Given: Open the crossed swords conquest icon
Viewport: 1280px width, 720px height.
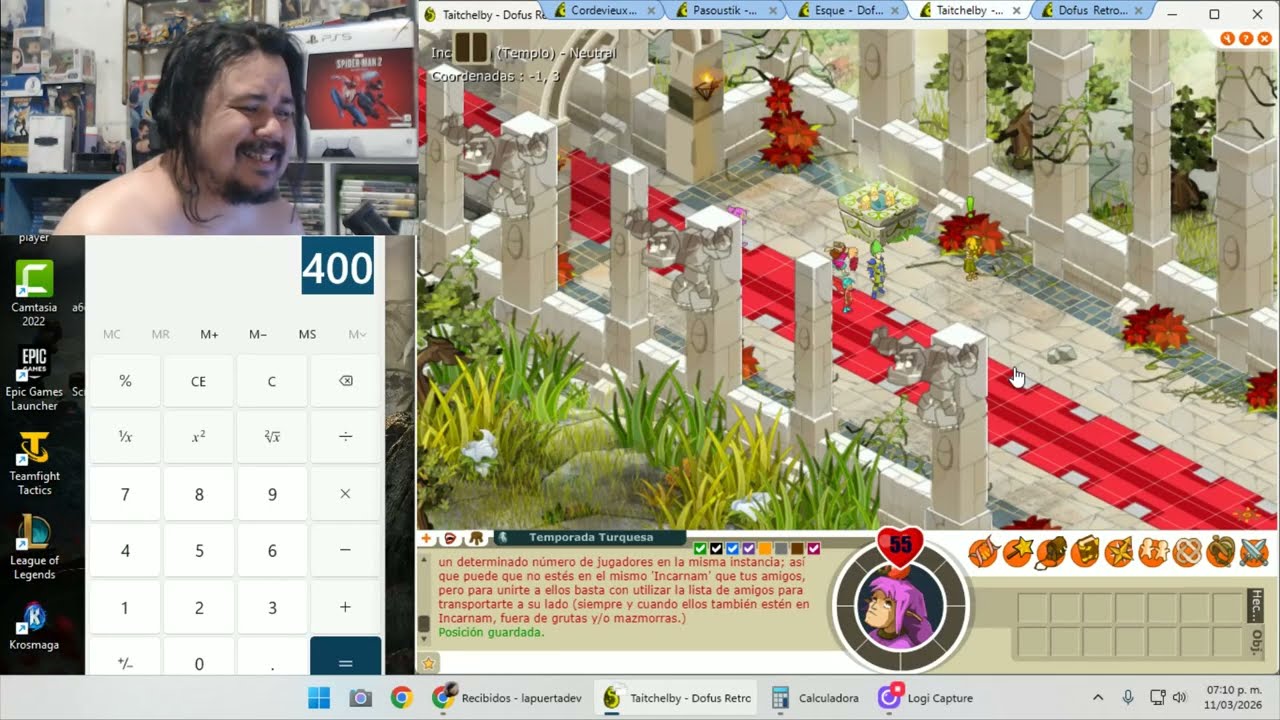Looking at the screenshot, I should (x=1254, y=552).
